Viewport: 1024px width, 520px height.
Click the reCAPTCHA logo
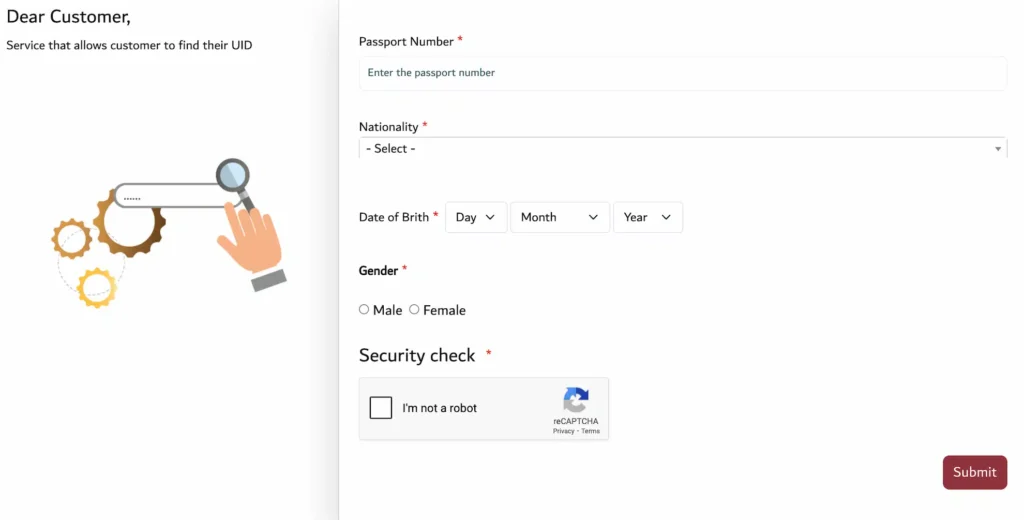point(576,401)
